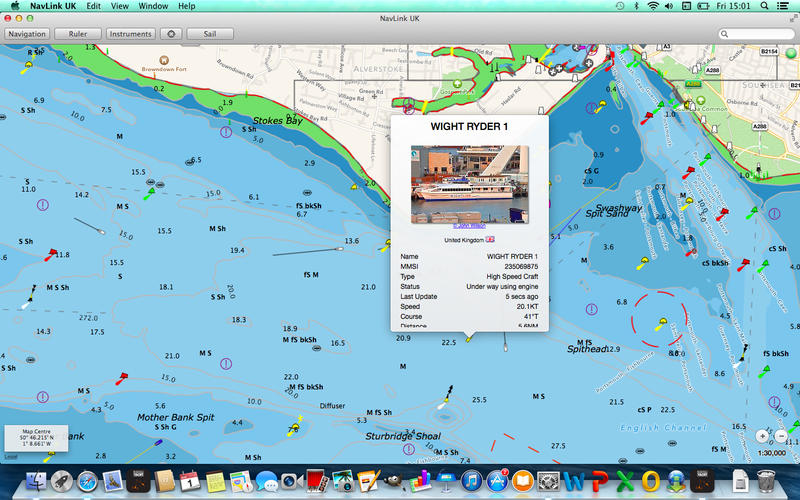Click the center-on-position target button in toolbar
This screenshot has width=800, height=500.
[171, 34]
